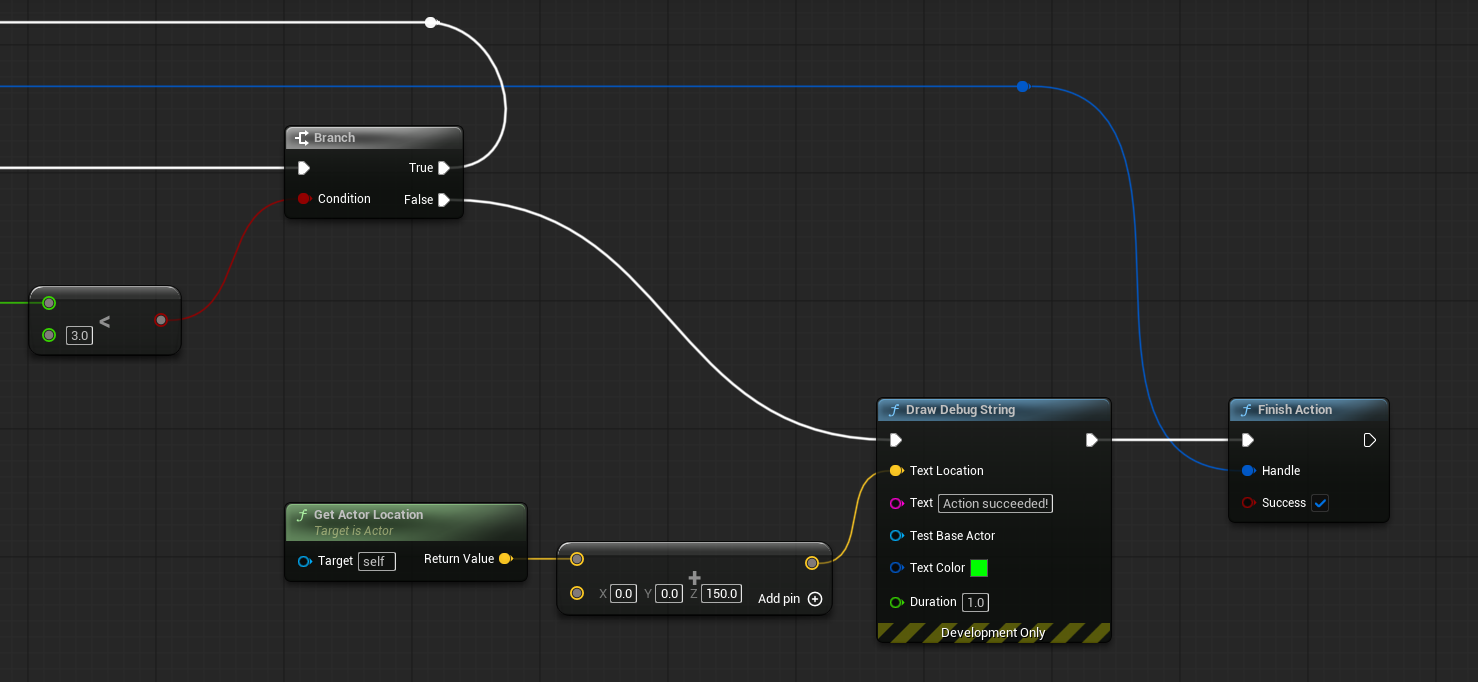Edit the Y value field 0.0
Screen dimensions: 1478x682
(x=670, y=594)
